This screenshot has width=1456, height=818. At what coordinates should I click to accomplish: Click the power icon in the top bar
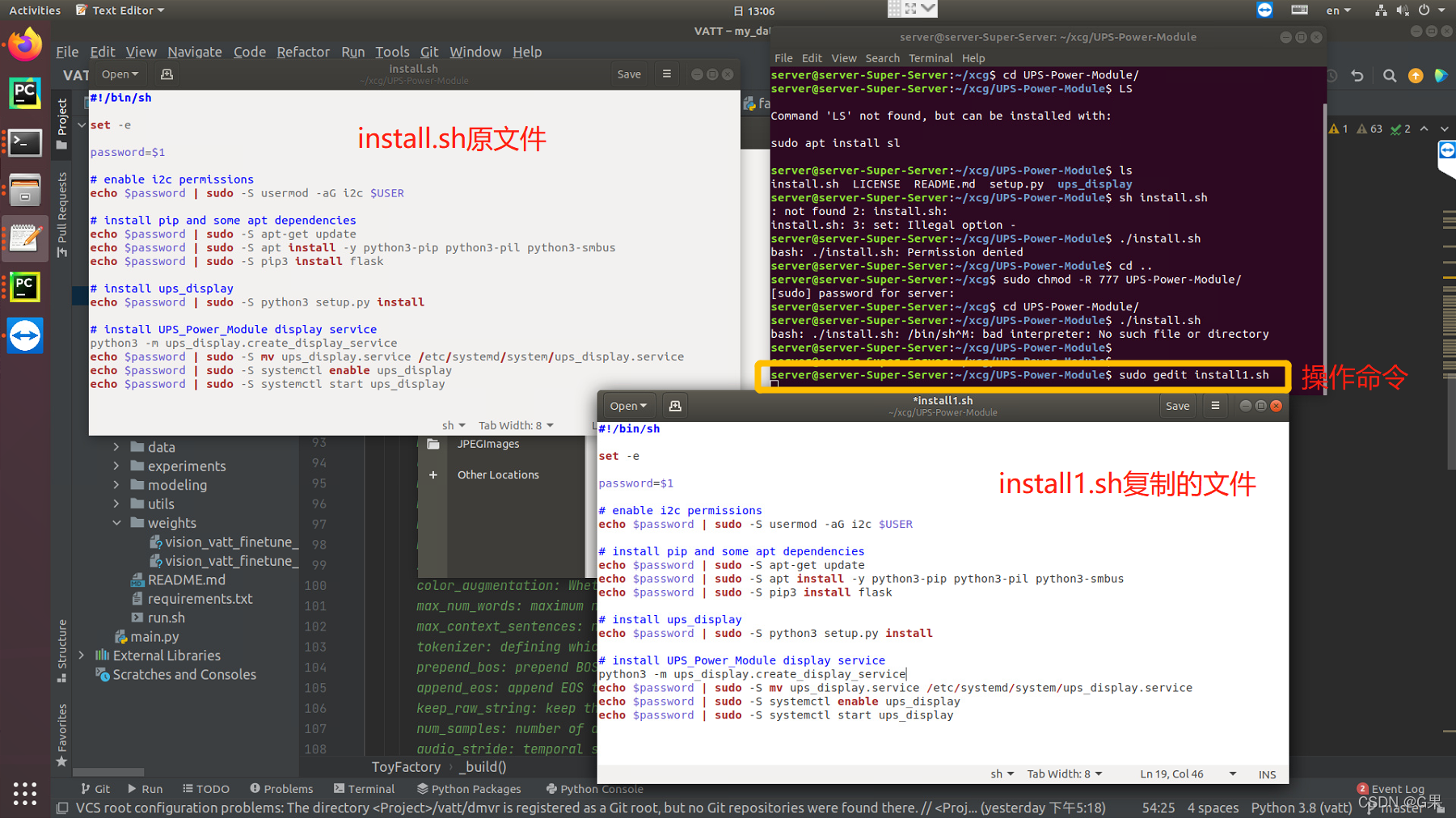point(1424,11)
